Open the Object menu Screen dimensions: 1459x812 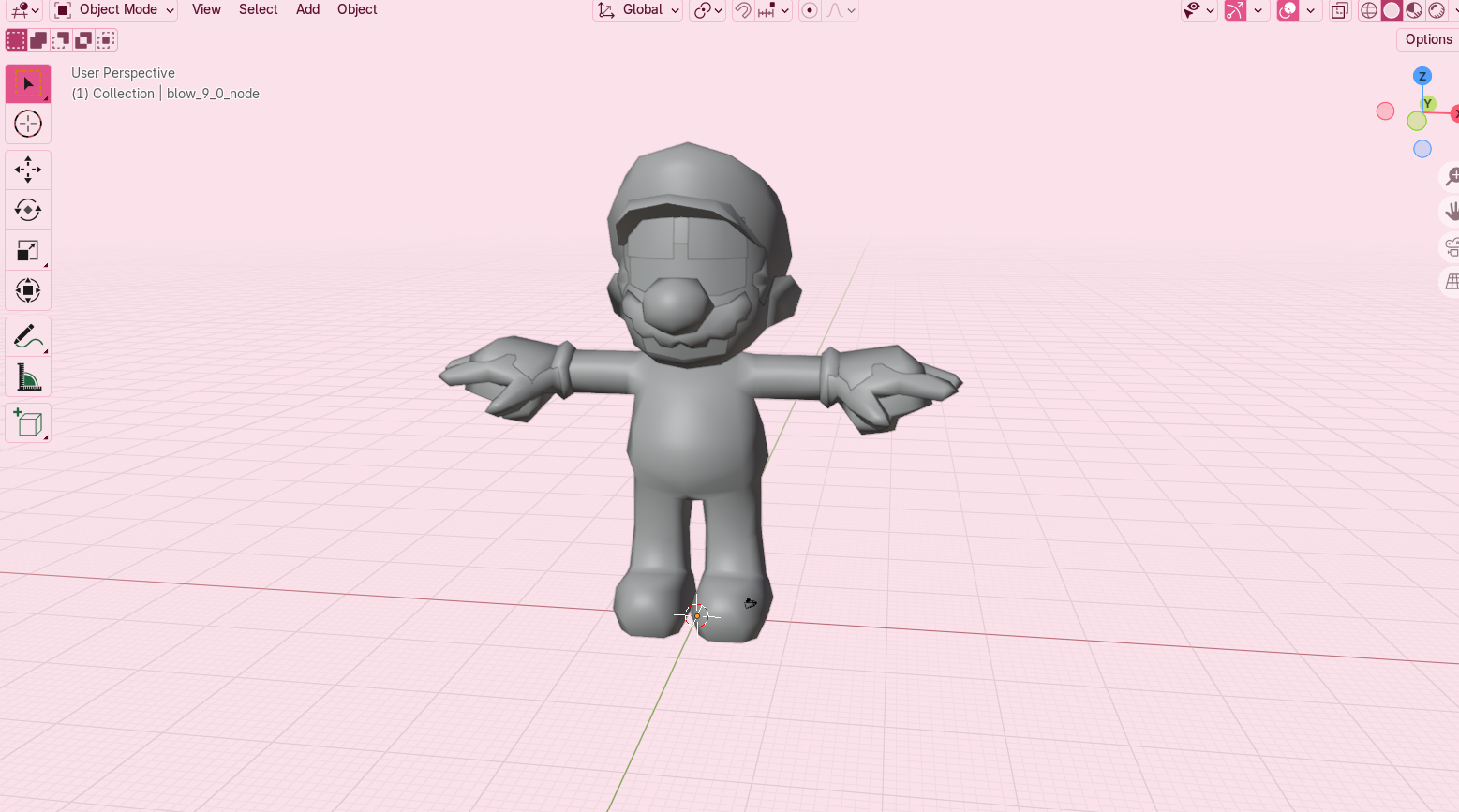pyautogui.click(x=357, y=9)
